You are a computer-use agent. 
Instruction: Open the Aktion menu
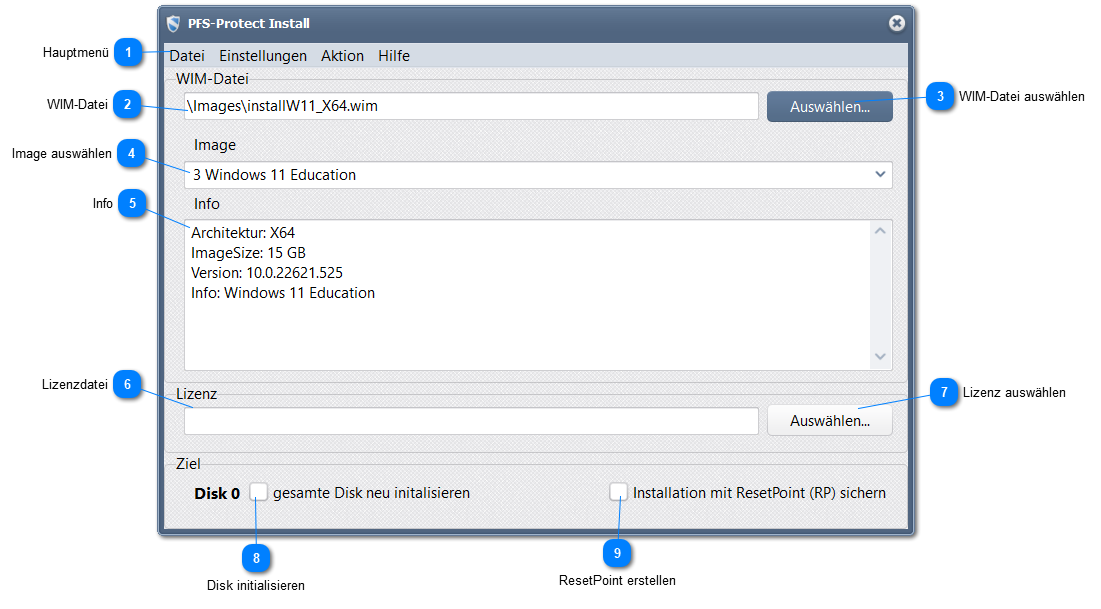(342, 56)
